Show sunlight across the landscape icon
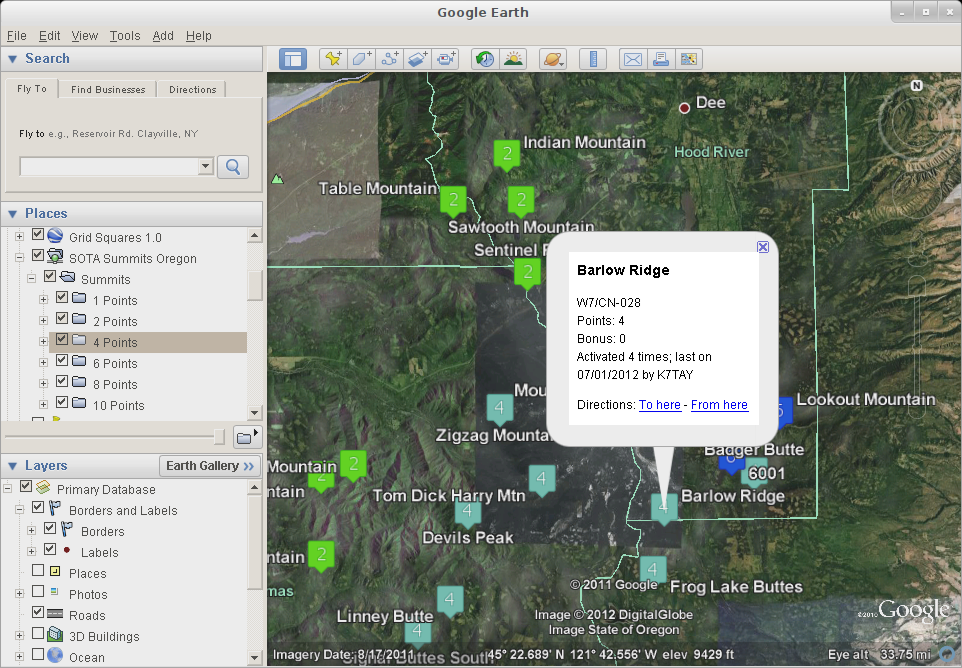 click(513, 59)
